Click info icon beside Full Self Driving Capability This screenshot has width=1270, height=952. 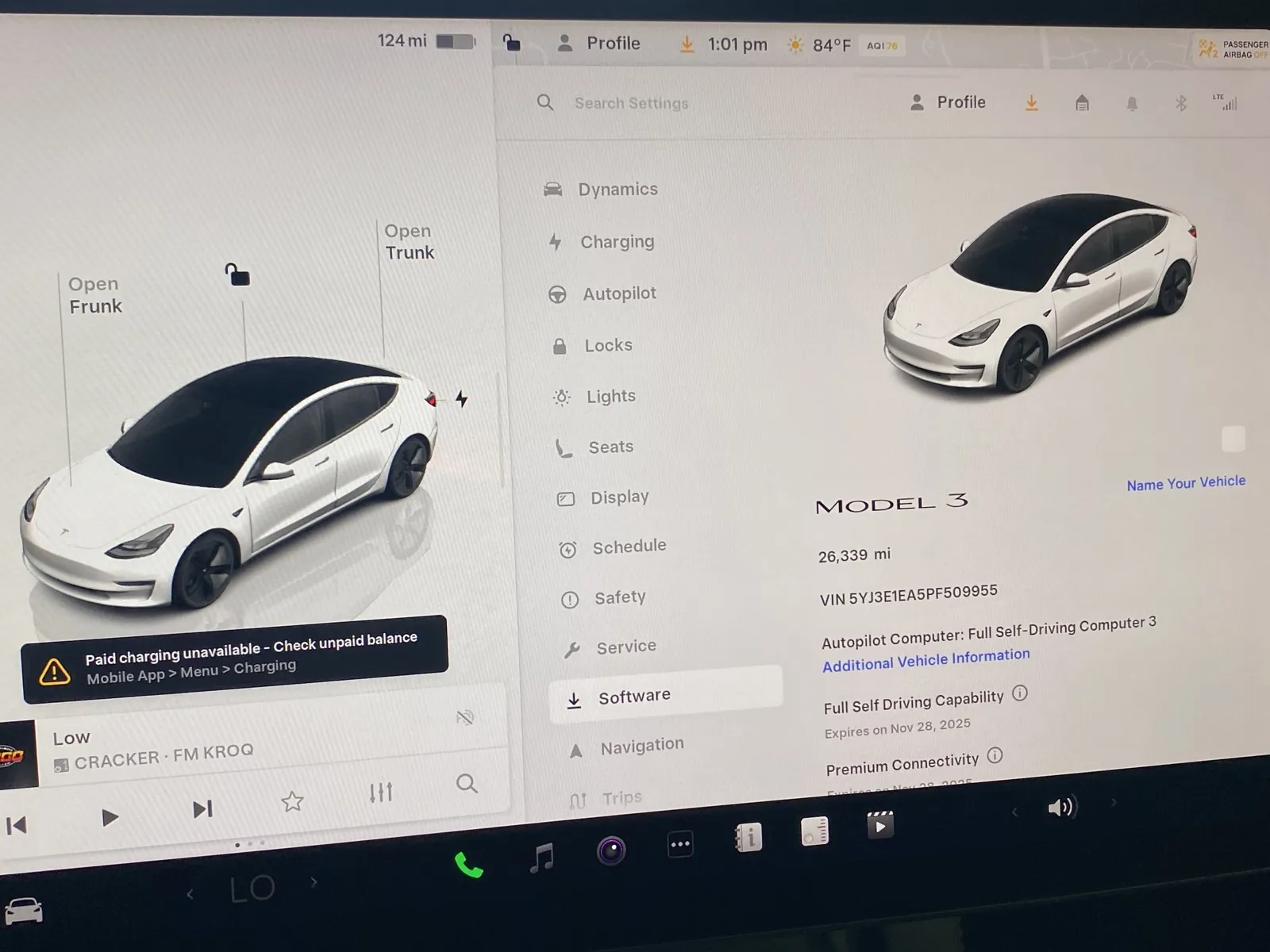click(1020, 693)
